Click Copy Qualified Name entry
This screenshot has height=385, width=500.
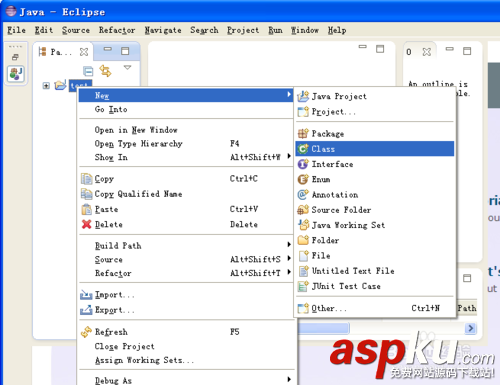tap(186, 194)
